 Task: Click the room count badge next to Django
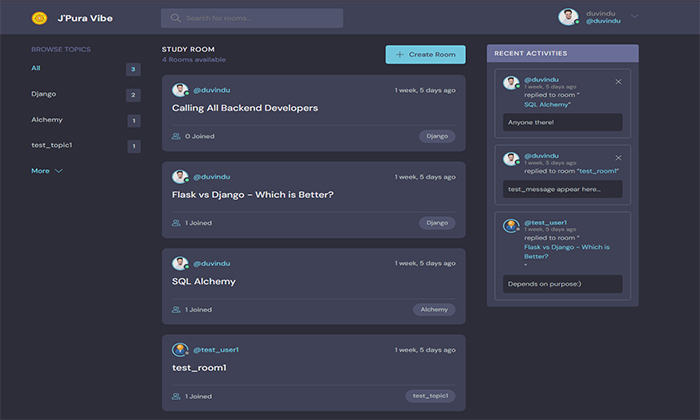133,95
